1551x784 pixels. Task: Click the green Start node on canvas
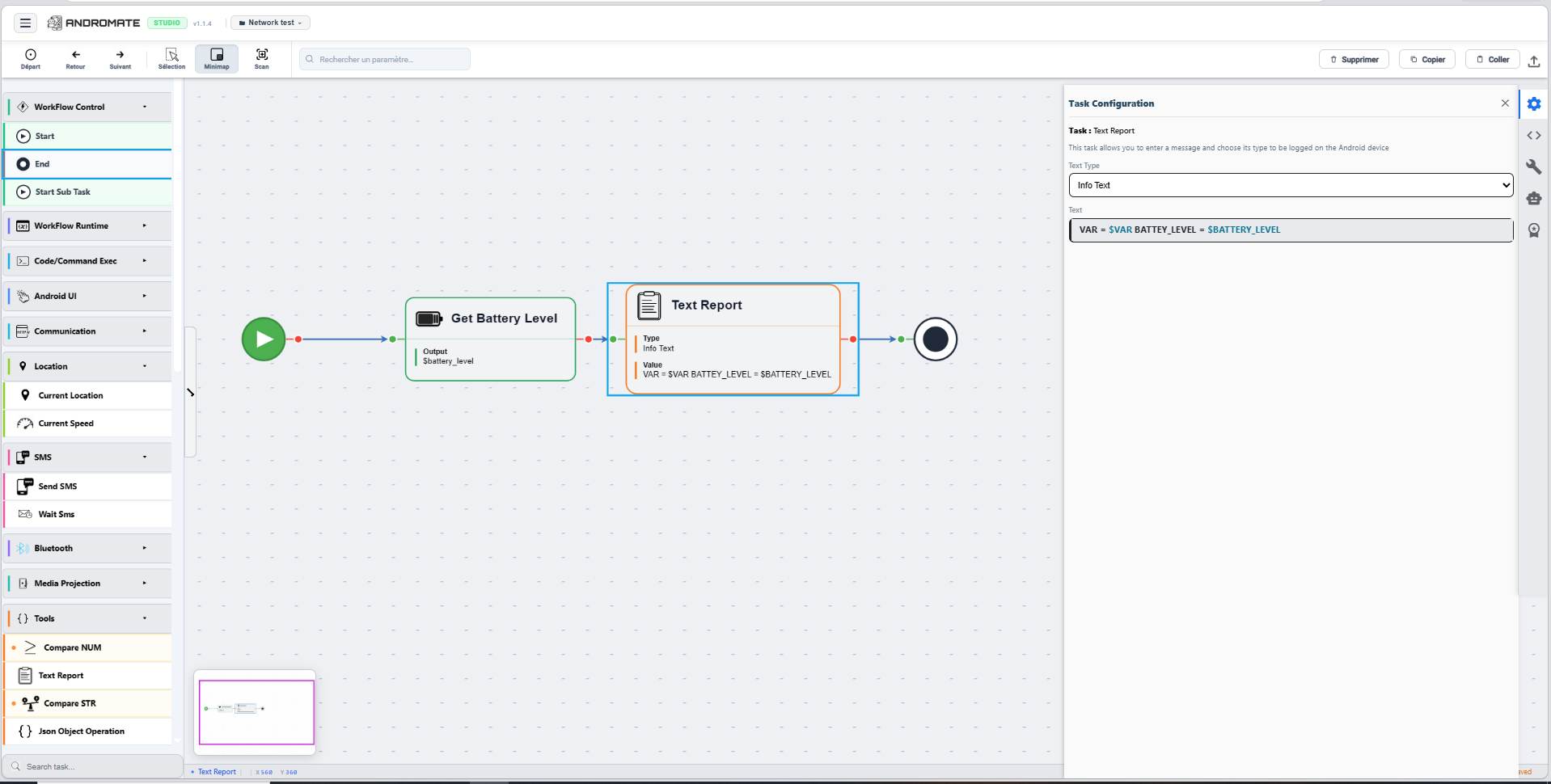[x=264, y=339]
